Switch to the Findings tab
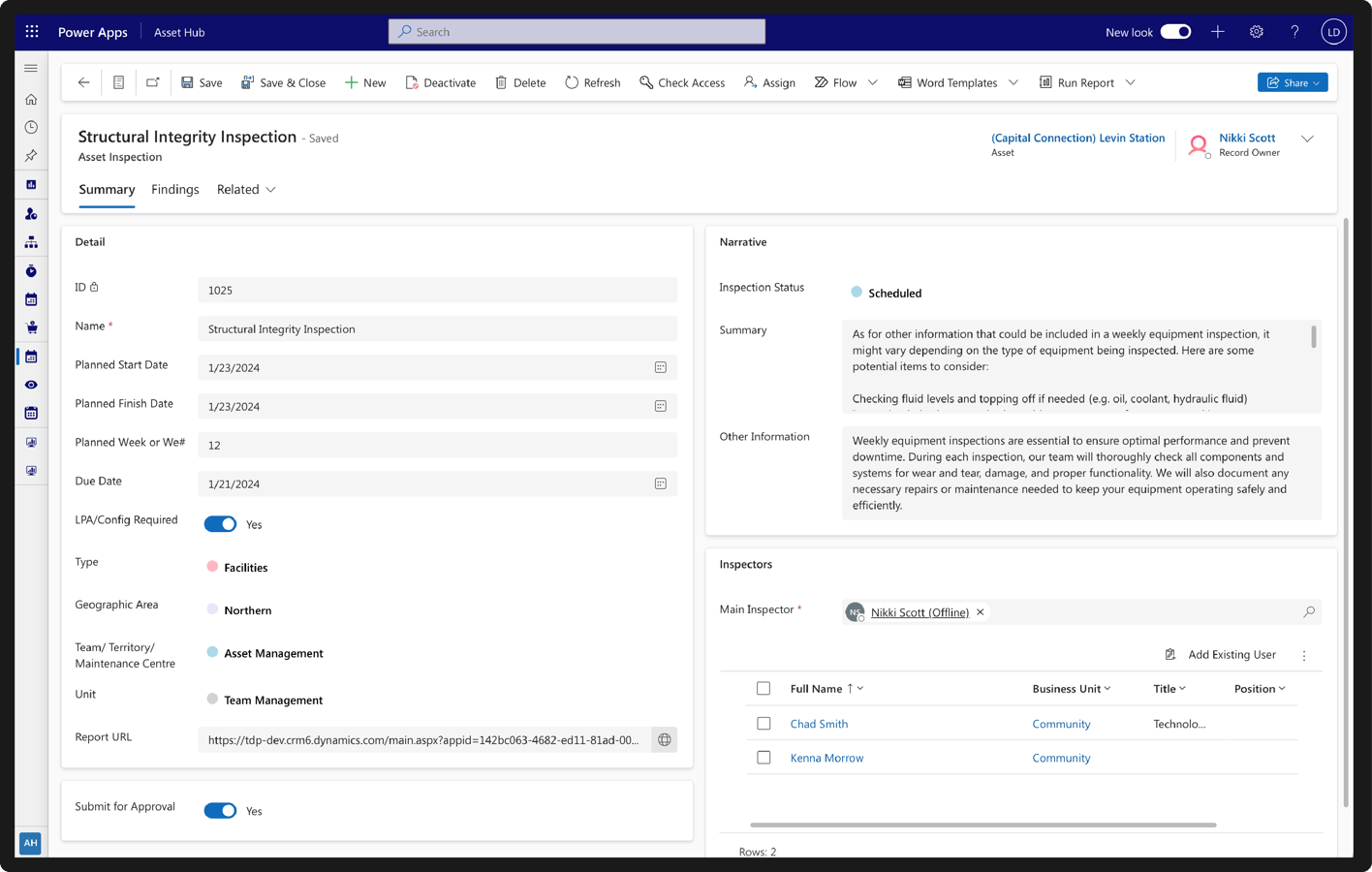1372x872 pixels. (175, 190)
